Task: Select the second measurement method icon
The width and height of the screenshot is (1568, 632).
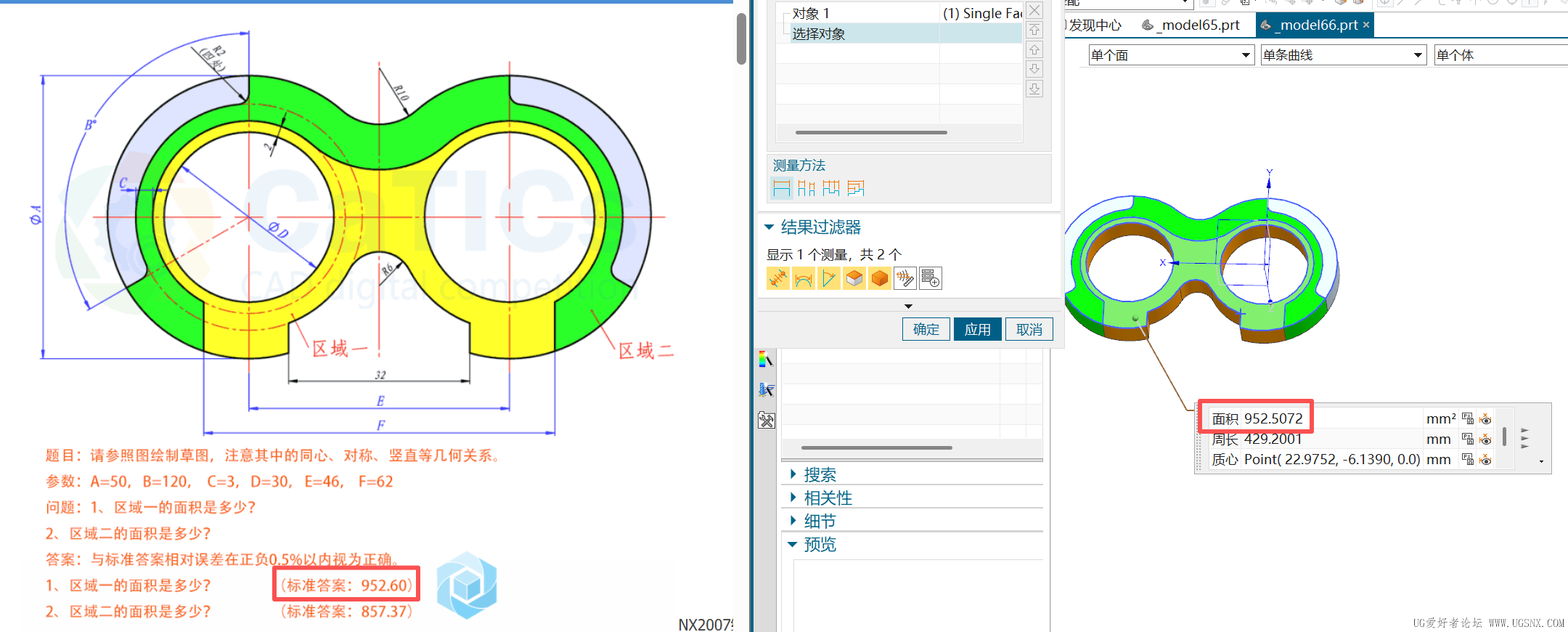Action: click(x=806, y=189)
